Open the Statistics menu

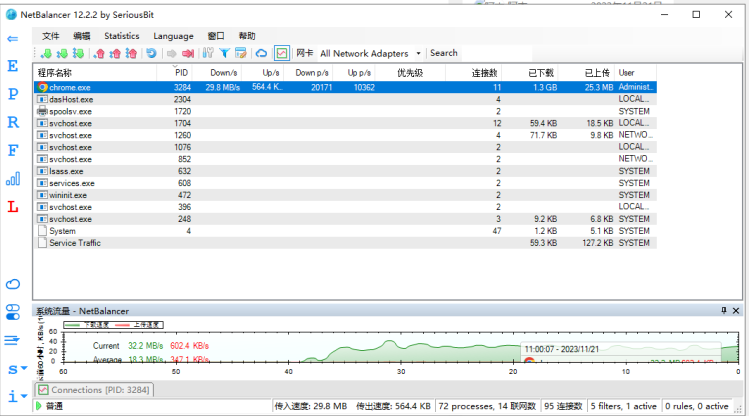coord(121,36)
